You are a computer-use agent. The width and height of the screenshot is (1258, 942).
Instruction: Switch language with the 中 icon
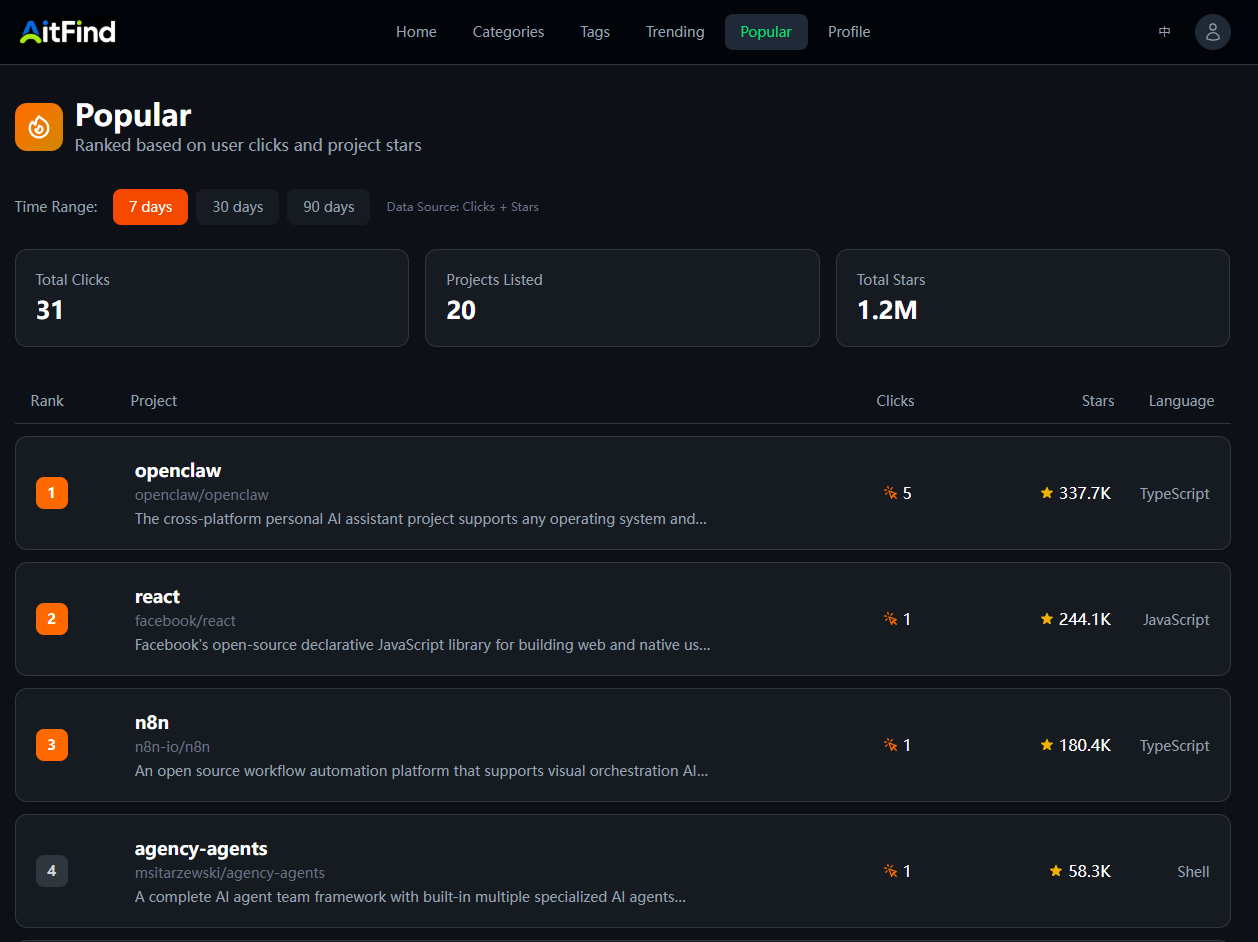[1164, 32]
